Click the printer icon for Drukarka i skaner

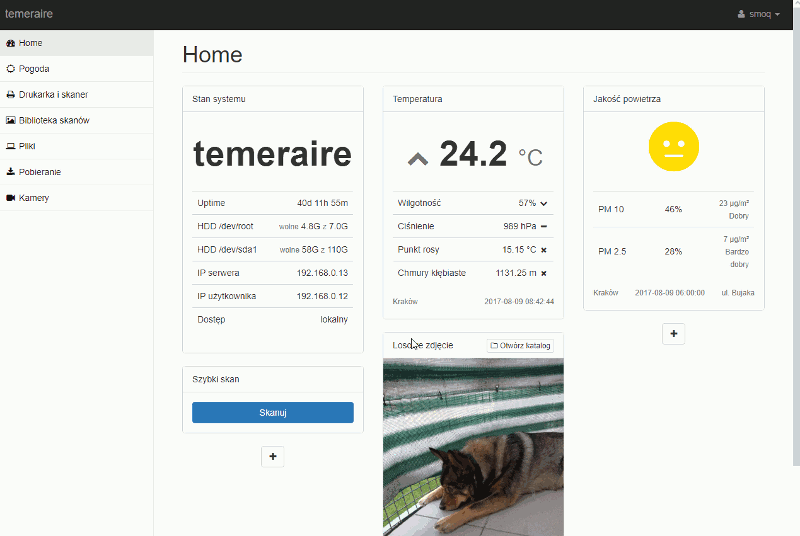point(11,95)
